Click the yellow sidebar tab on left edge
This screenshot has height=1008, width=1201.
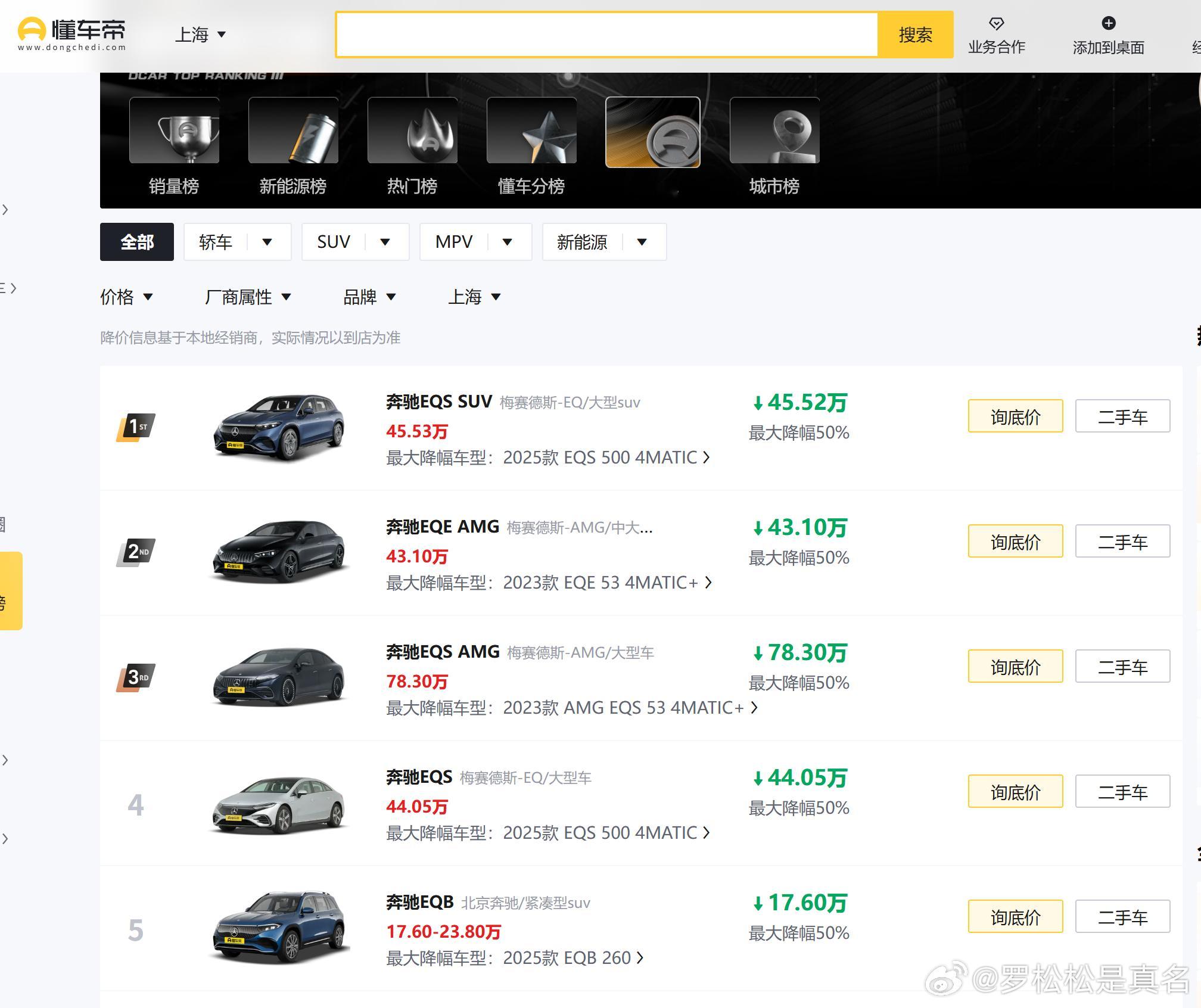point(11,591)
